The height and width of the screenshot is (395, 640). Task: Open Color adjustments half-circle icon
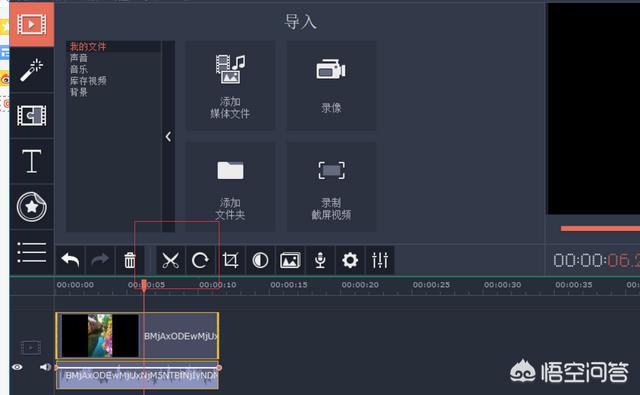point(260,260)
